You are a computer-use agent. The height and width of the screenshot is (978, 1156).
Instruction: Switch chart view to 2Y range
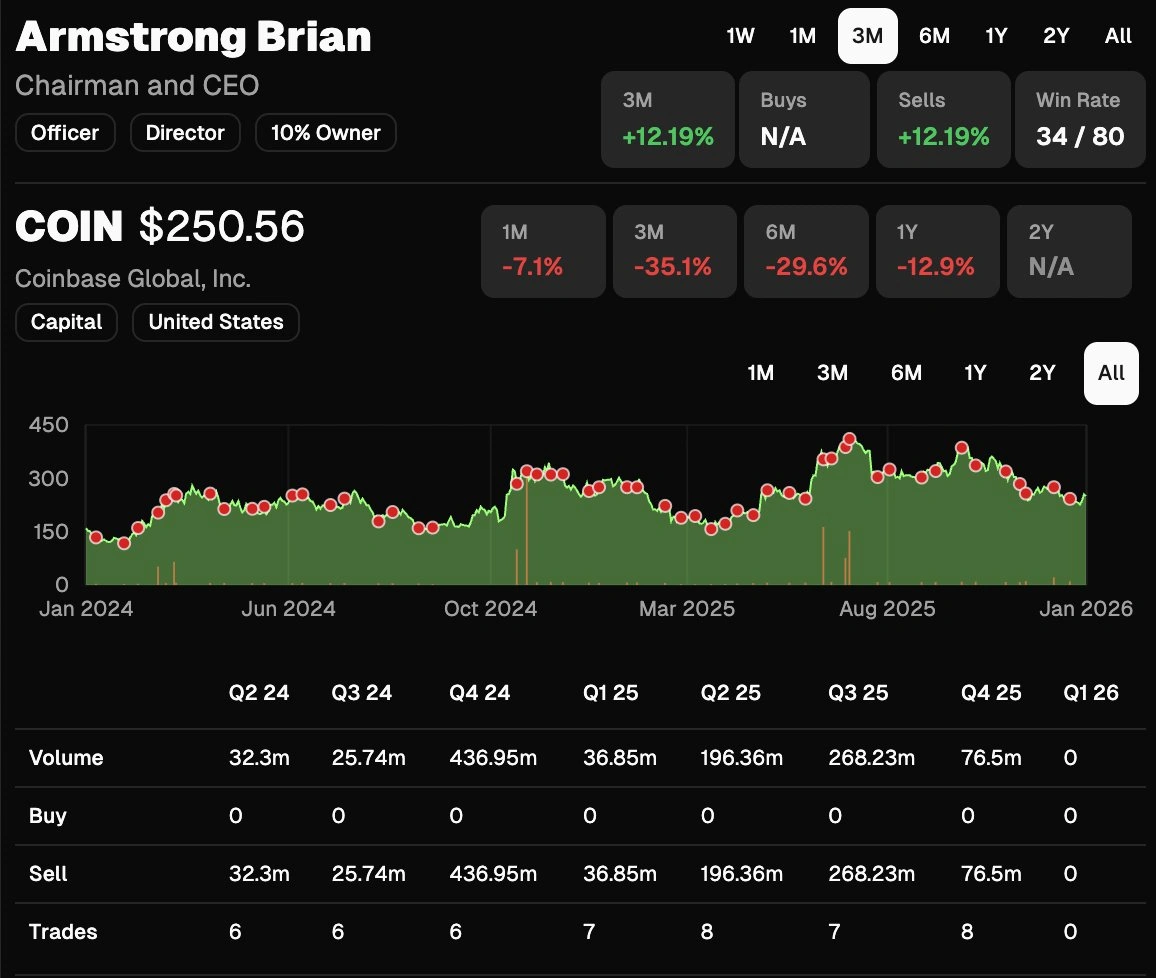[x=1041, y=373]
